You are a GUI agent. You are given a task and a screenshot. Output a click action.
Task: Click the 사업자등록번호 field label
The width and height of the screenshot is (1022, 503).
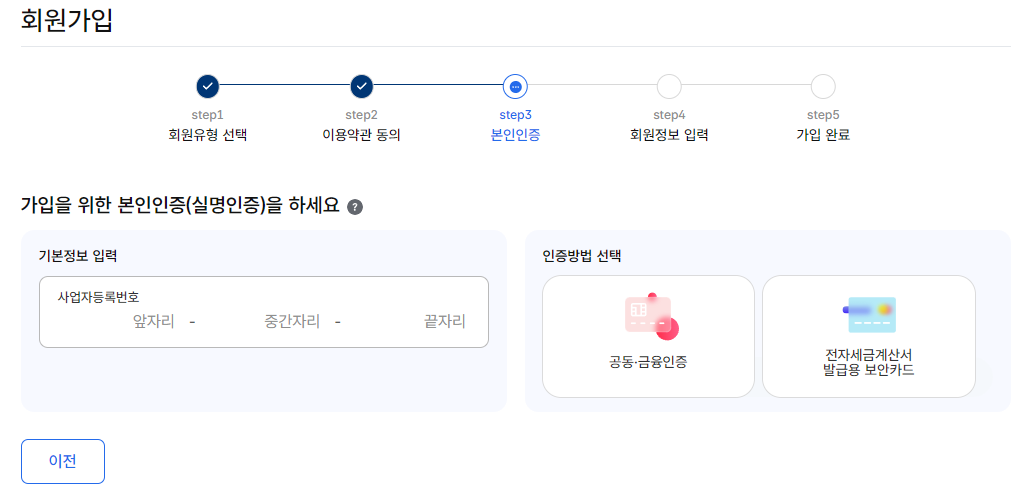[x=98, y=297]
